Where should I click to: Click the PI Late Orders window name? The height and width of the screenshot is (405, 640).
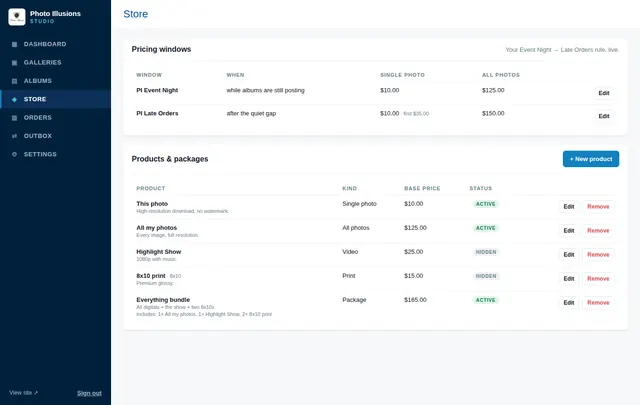(x=157, y=113)
